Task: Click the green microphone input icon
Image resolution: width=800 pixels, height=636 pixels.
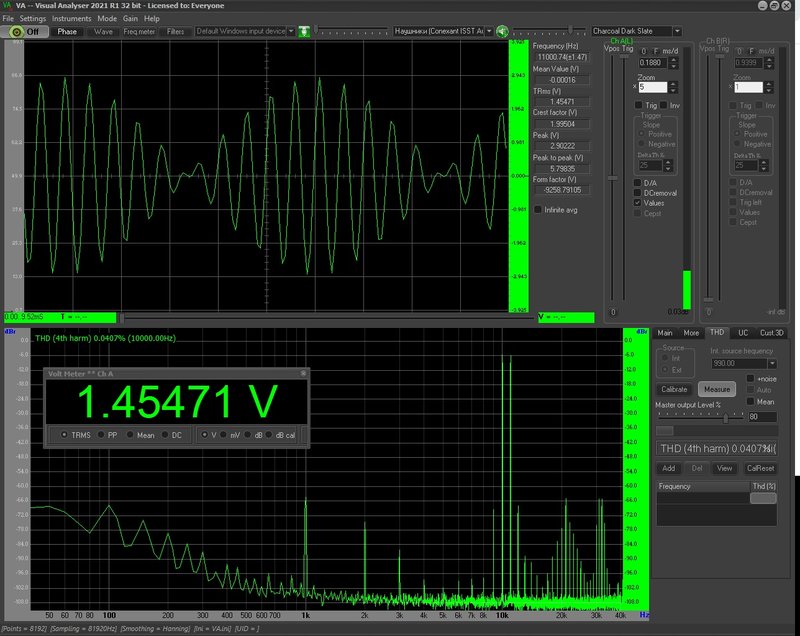Action: point(304,32)
